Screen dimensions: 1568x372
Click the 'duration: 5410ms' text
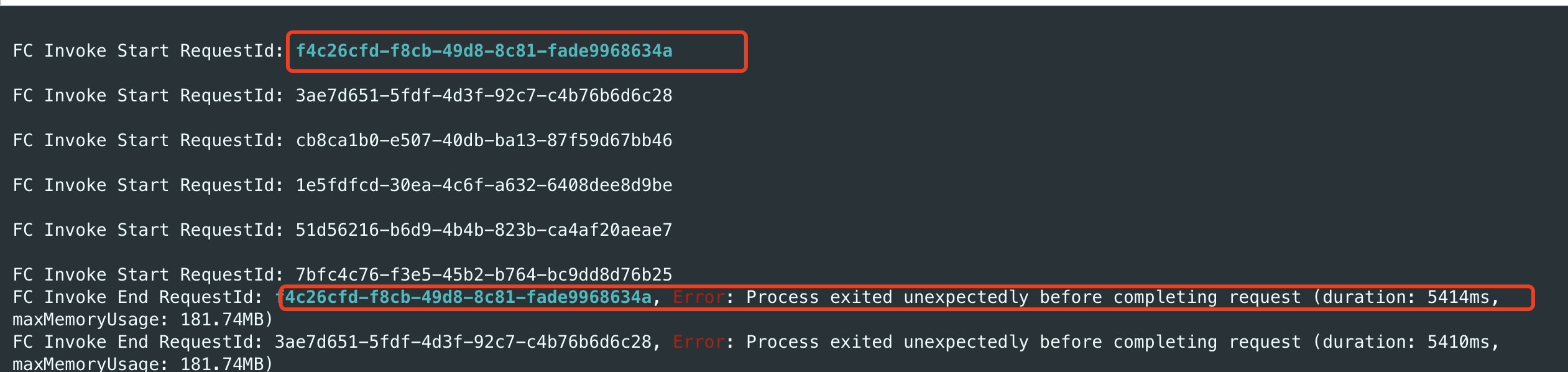point(1406,342)
